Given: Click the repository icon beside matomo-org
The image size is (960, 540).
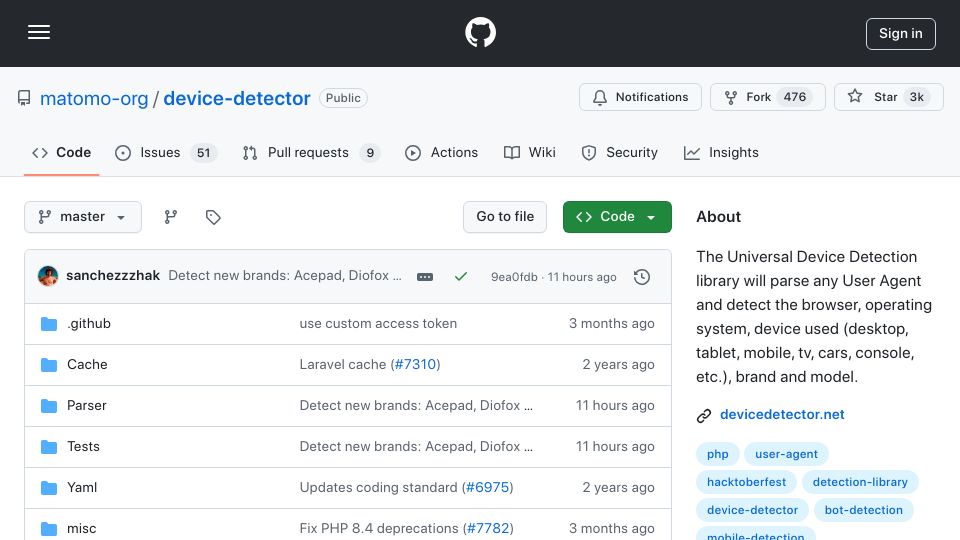Looking at the screenshot, I should (24, 98).
